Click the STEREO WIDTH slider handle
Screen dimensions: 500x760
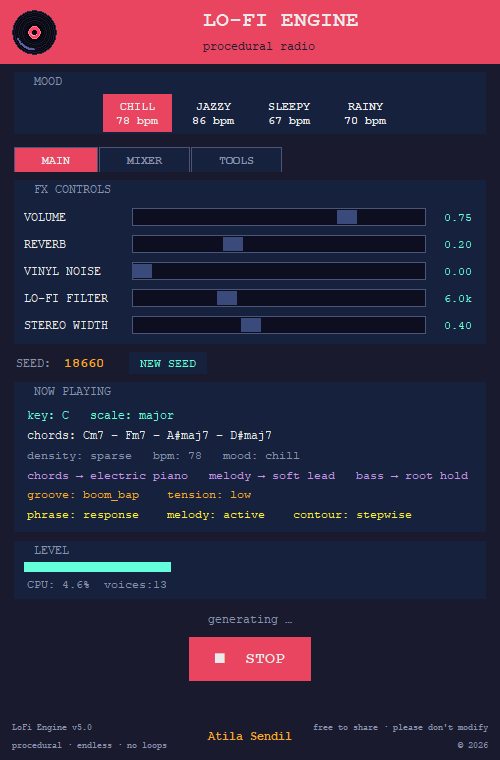[x=251, y=325]
